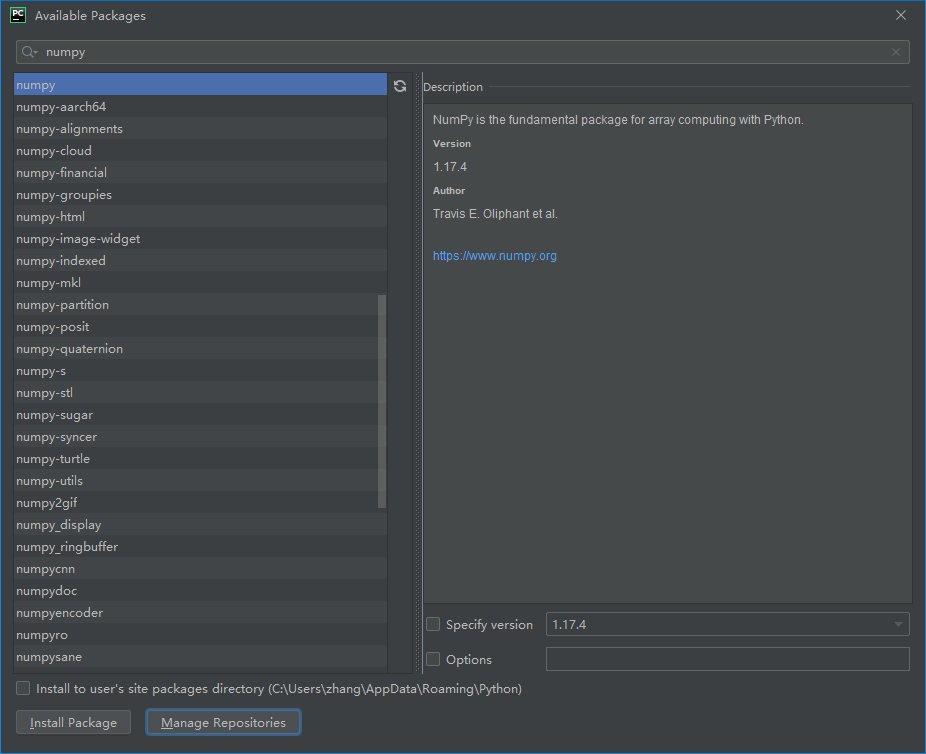Select numpy-turtle in the list
The image size is (926, 754).
tap(200, 459)
